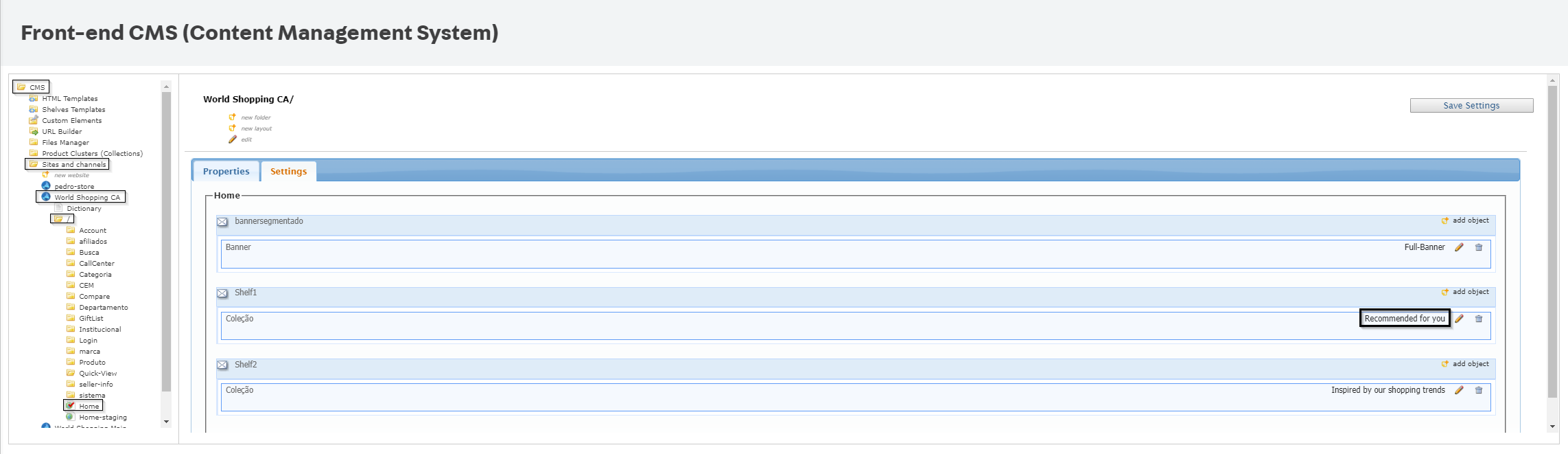Click the envelope icon beside bannersegmentado
The width and height of the screenshot is (1568, 454).
[222, 222]
